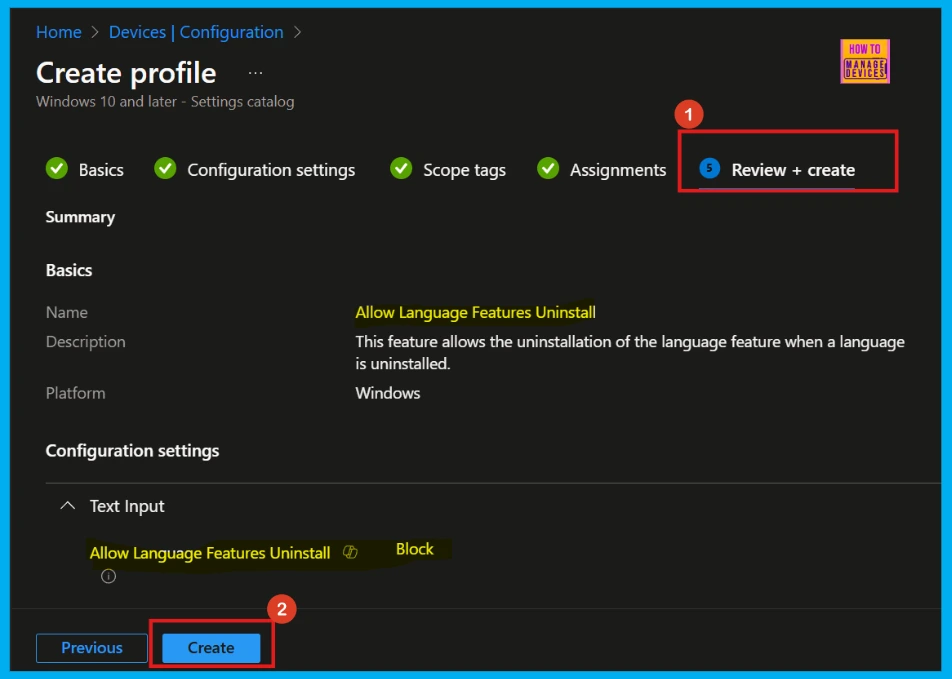Click the Block setting value
Image resolution: width=952 pixels, height=679 pixels.
(415, 549)
